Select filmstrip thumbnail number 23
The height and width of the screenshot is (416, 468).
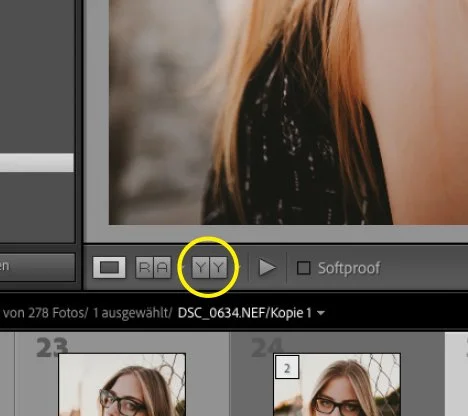[122, 384]
